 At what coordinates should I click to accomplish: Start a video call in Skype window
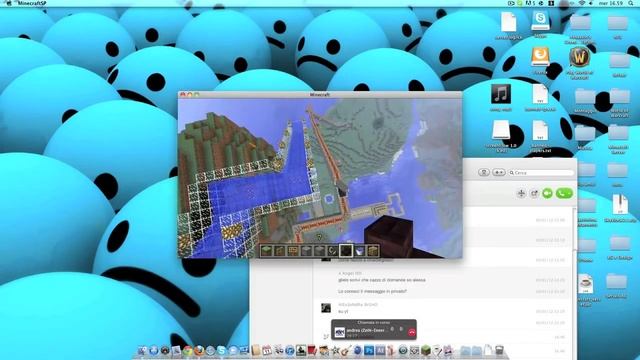(547, 193)
